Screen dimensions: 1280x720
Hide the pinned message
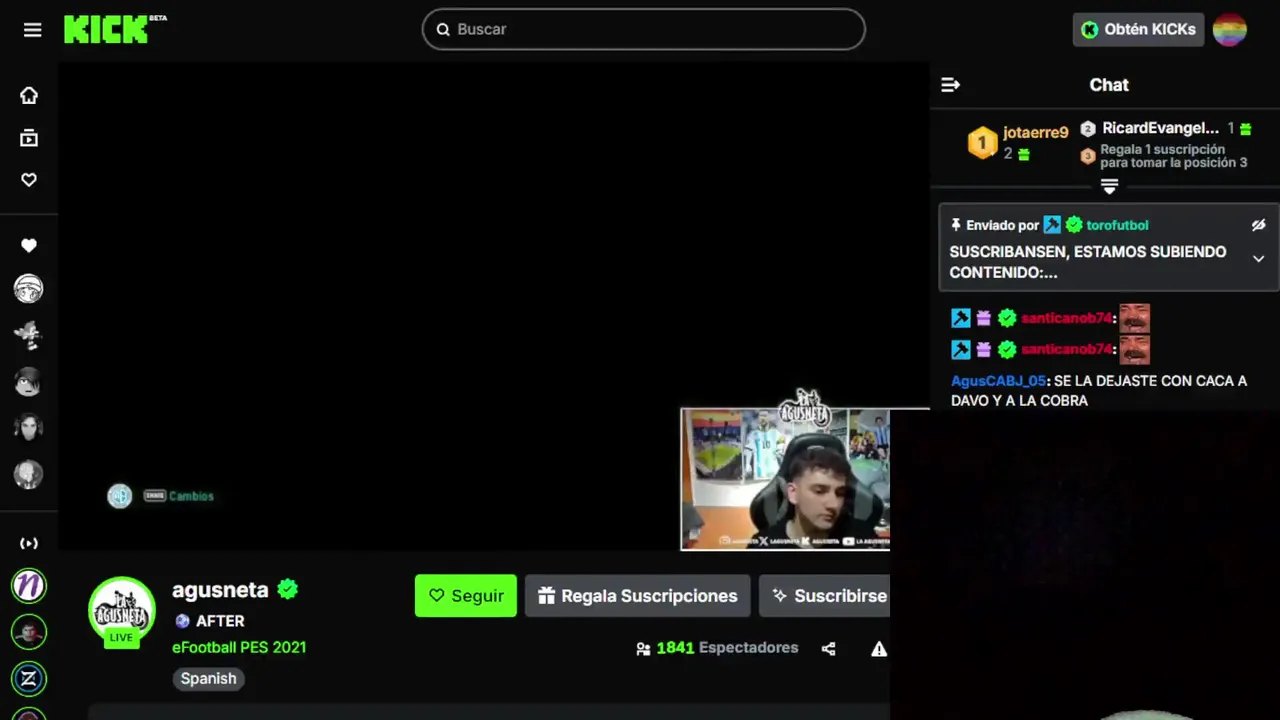pos(1259,225)
